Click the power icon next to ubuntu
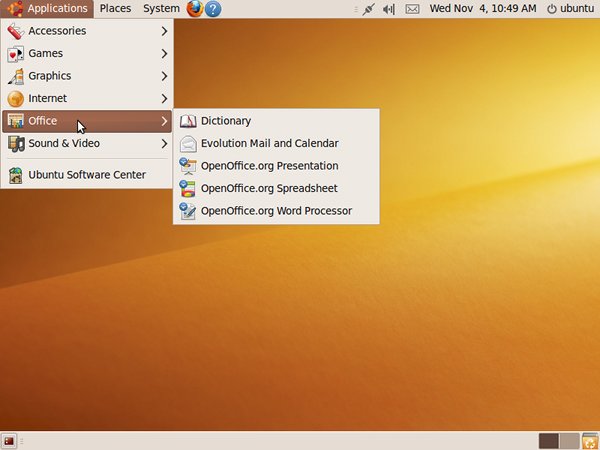The image size is (600, 450). (551, 9)
